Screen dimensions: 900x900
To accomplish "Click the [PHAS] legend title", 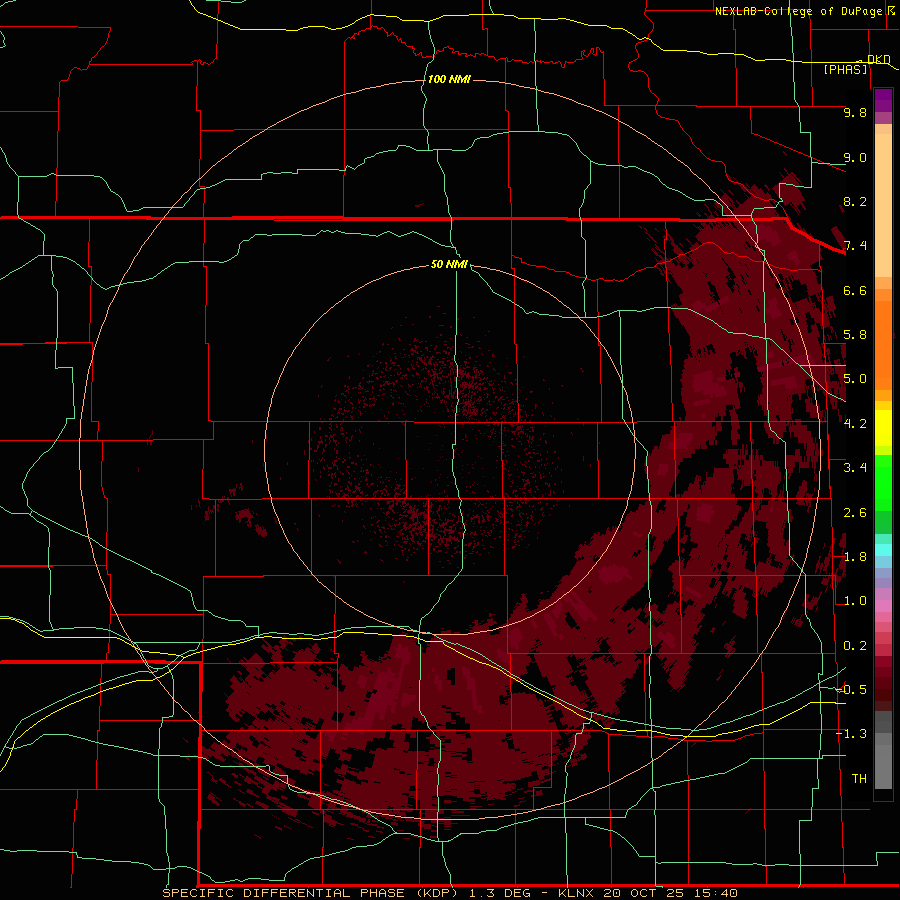I will click(845, 69).
